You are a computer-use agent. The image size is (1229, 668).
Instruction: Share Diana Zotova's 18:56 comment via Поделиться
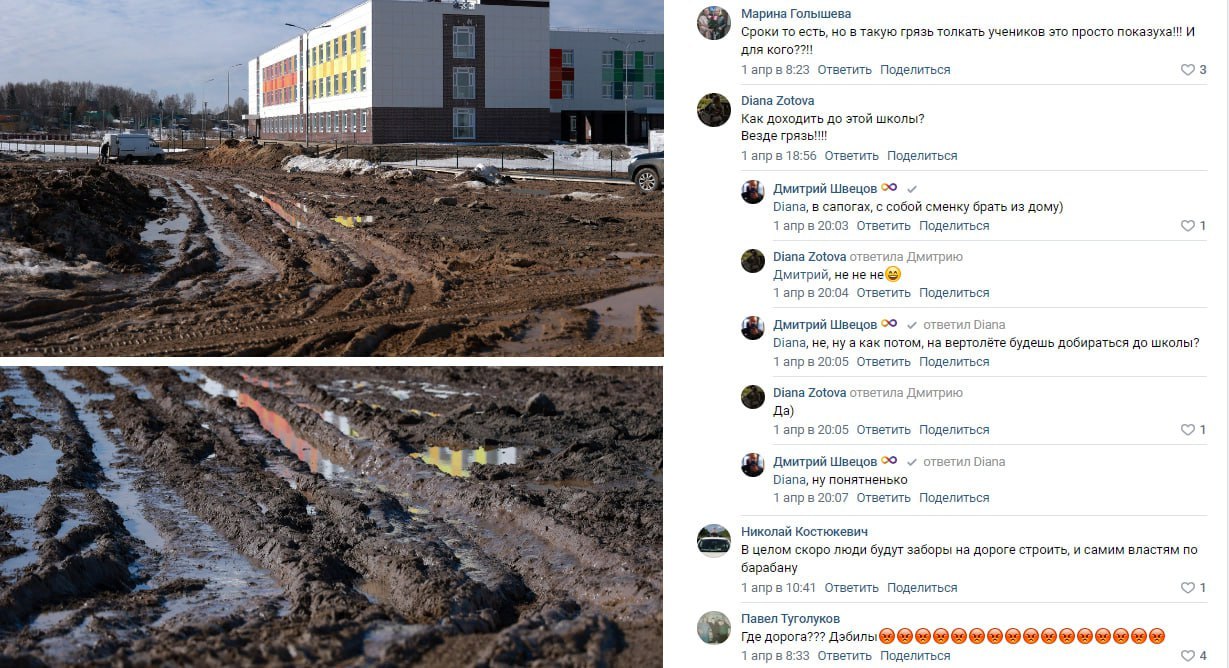pos(922,156)
